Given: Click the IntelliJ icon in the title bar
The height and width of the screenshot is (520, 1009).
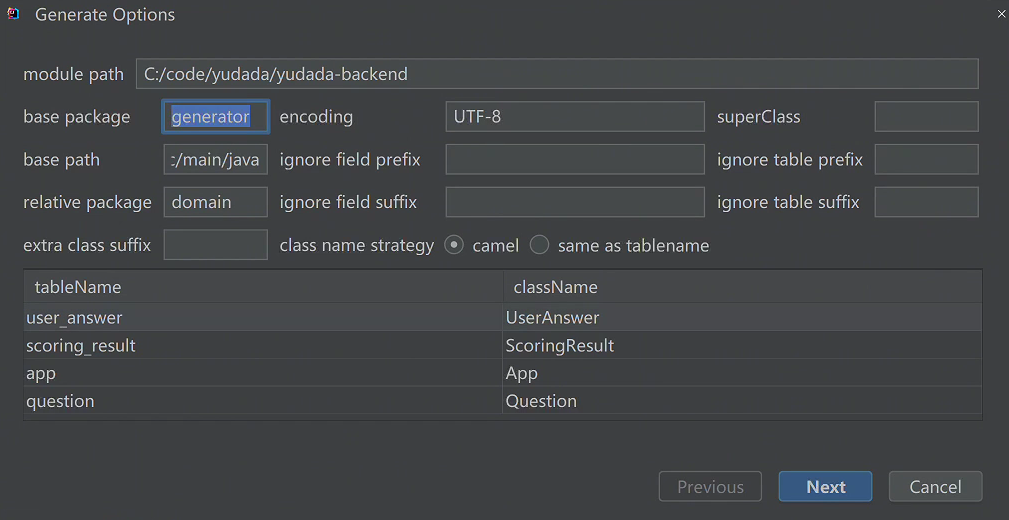Looking at the screenshot, I should tap(14, 14).
